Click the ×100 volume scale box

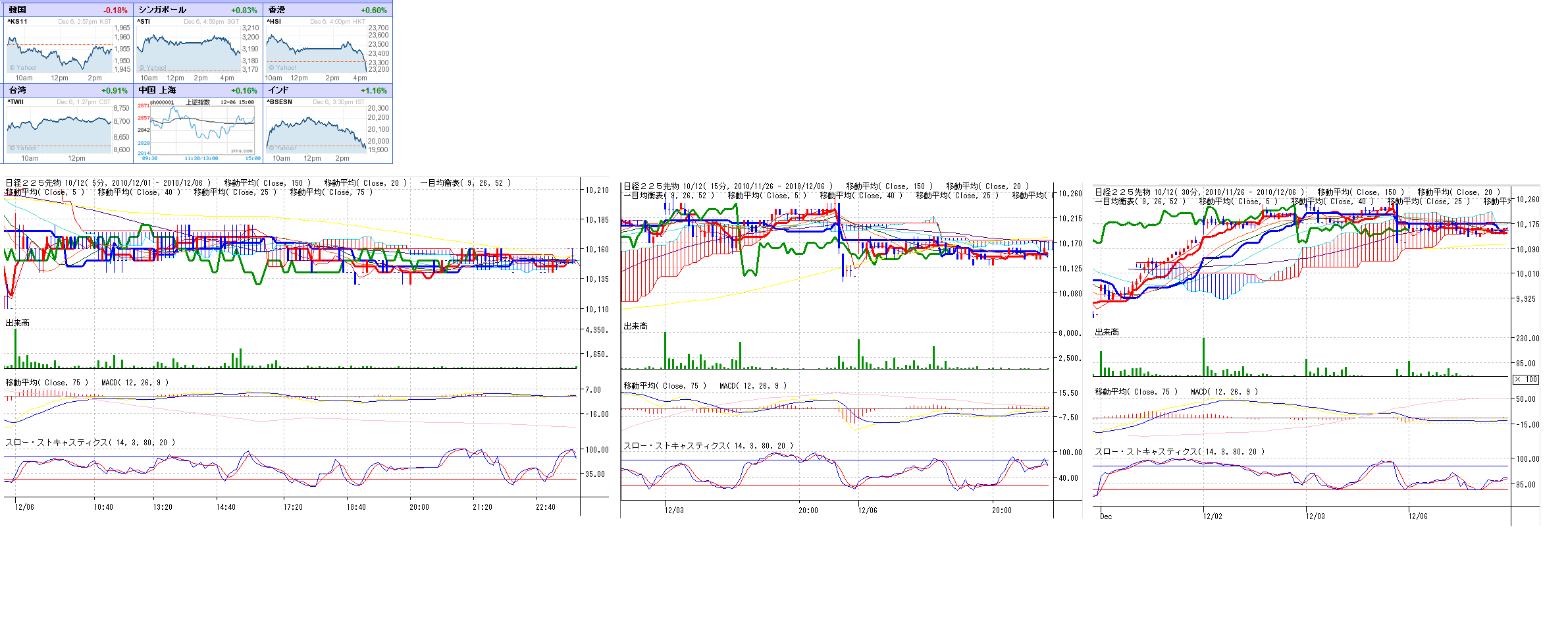pos(1525,379)
